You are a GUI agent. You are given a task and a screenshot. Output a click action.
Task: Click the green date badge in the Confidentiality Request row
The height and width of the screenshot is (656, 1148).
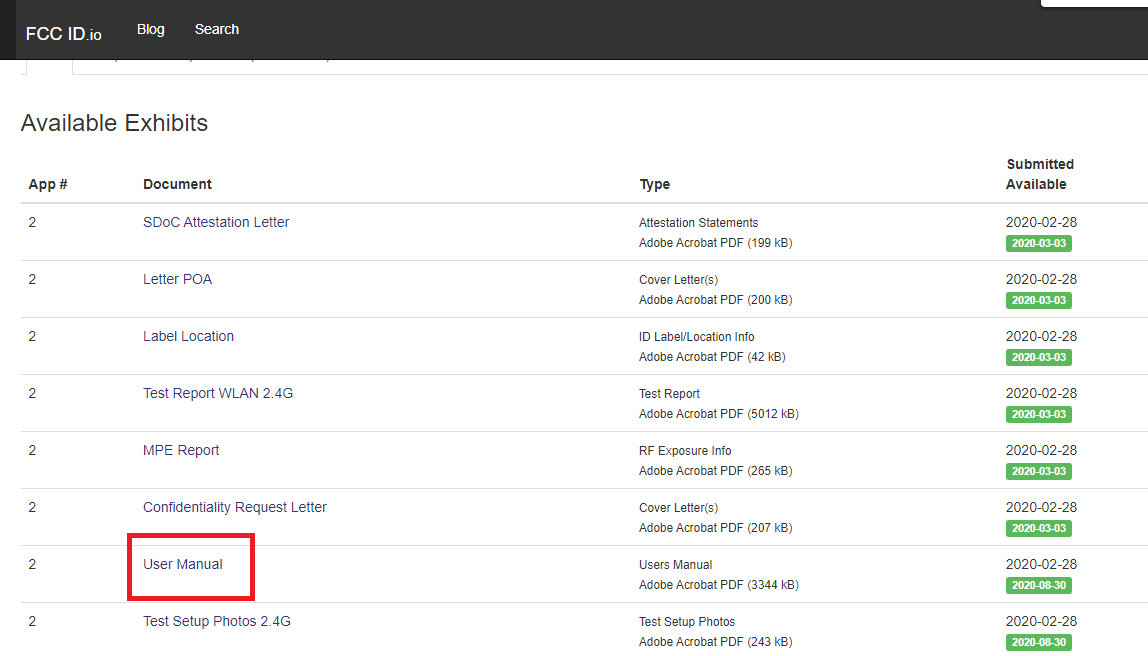1038,528
